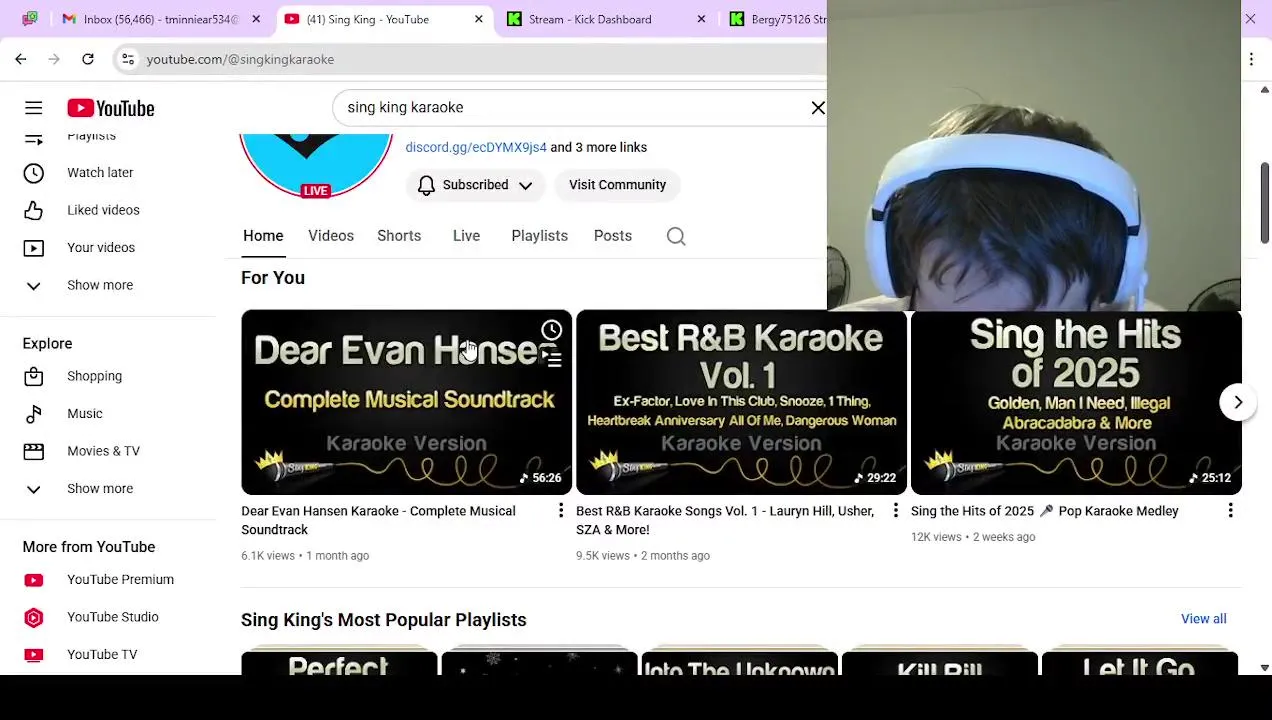Screen dimensions: 1272x720
Task: Click Sing King's Most Popular Playlists heading
Action: [384, 620]
